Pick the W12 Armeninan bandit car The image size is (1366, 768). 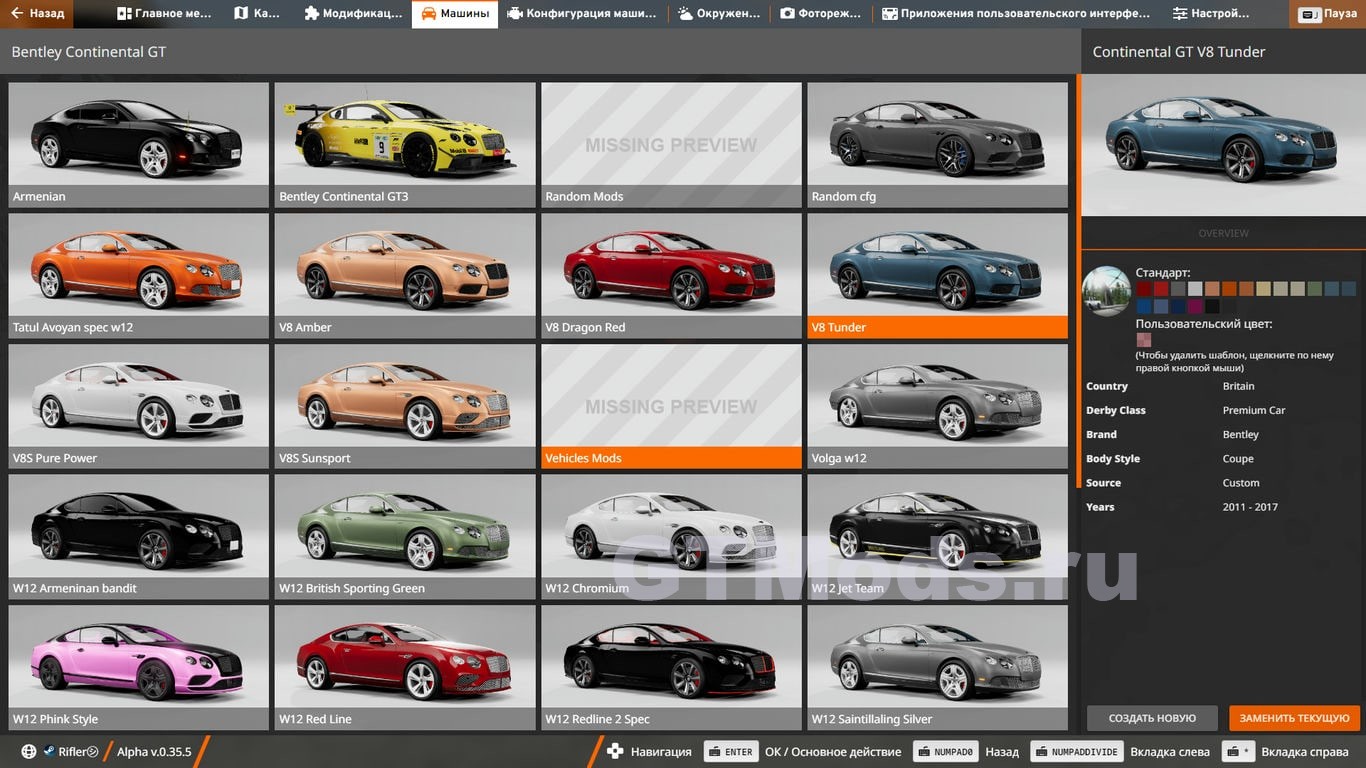click(139, 537)
